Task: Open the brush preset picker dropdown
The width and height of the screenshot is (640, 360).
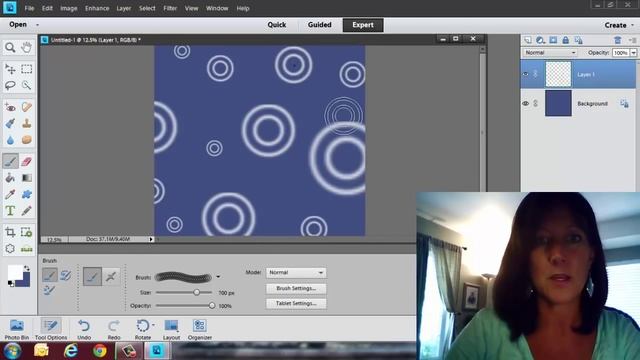Action: pos(218,277)
